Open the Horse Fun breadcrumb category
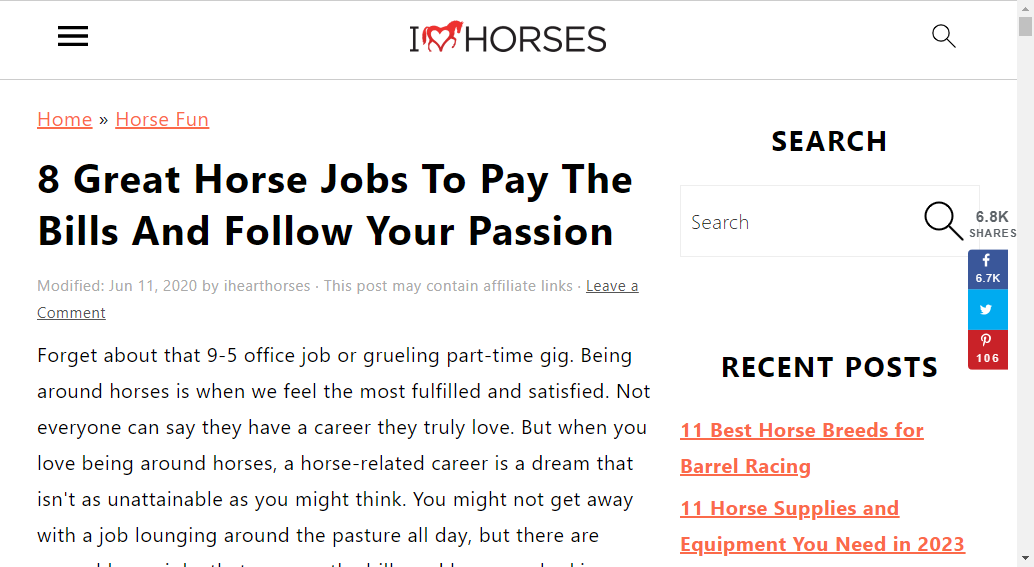The image size is (1034, 567). [x=162, y=119]
